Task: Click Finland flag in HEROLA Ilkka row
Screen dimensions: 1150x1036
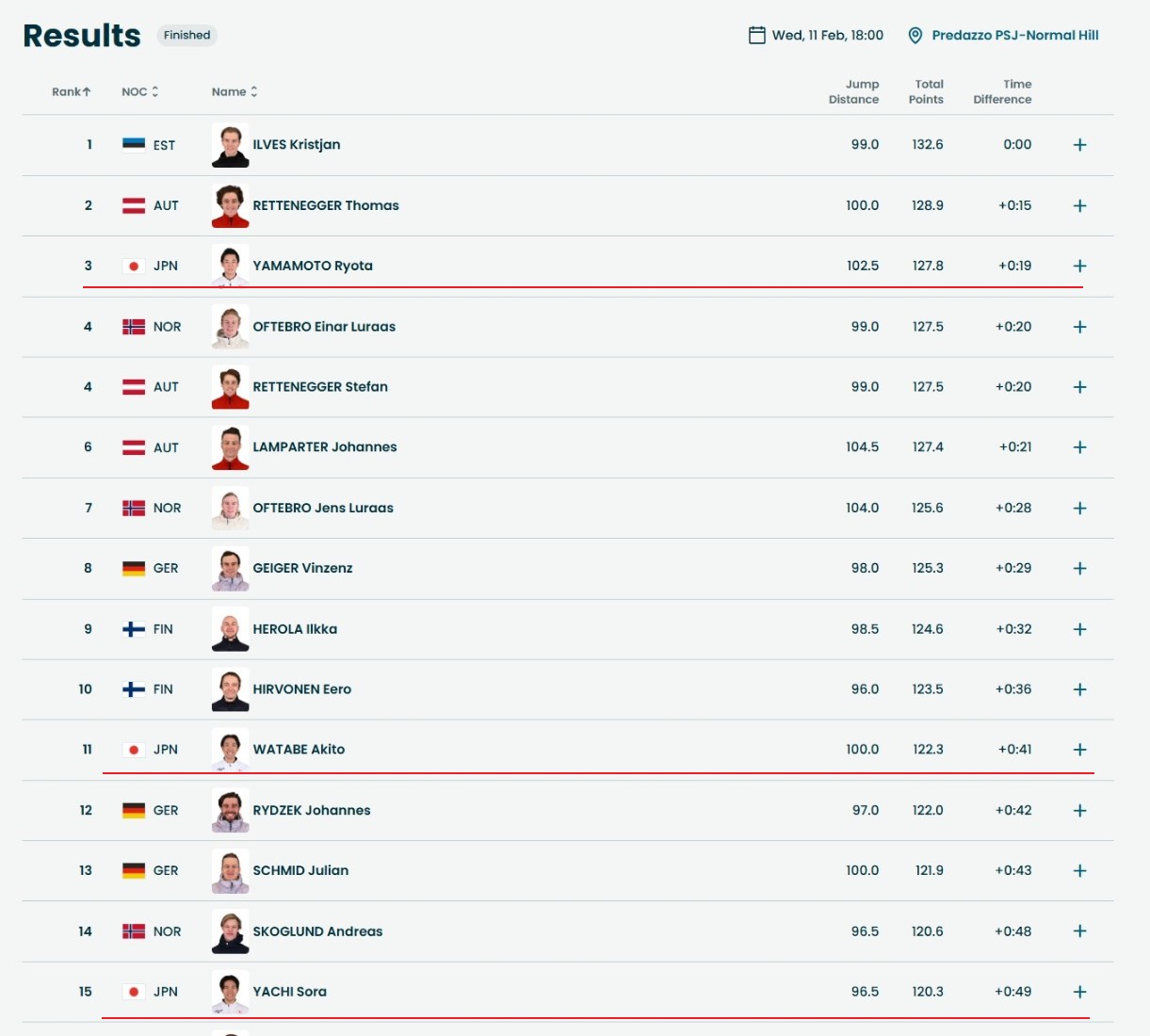Action: pyautogui.click(x=134, y=629)
